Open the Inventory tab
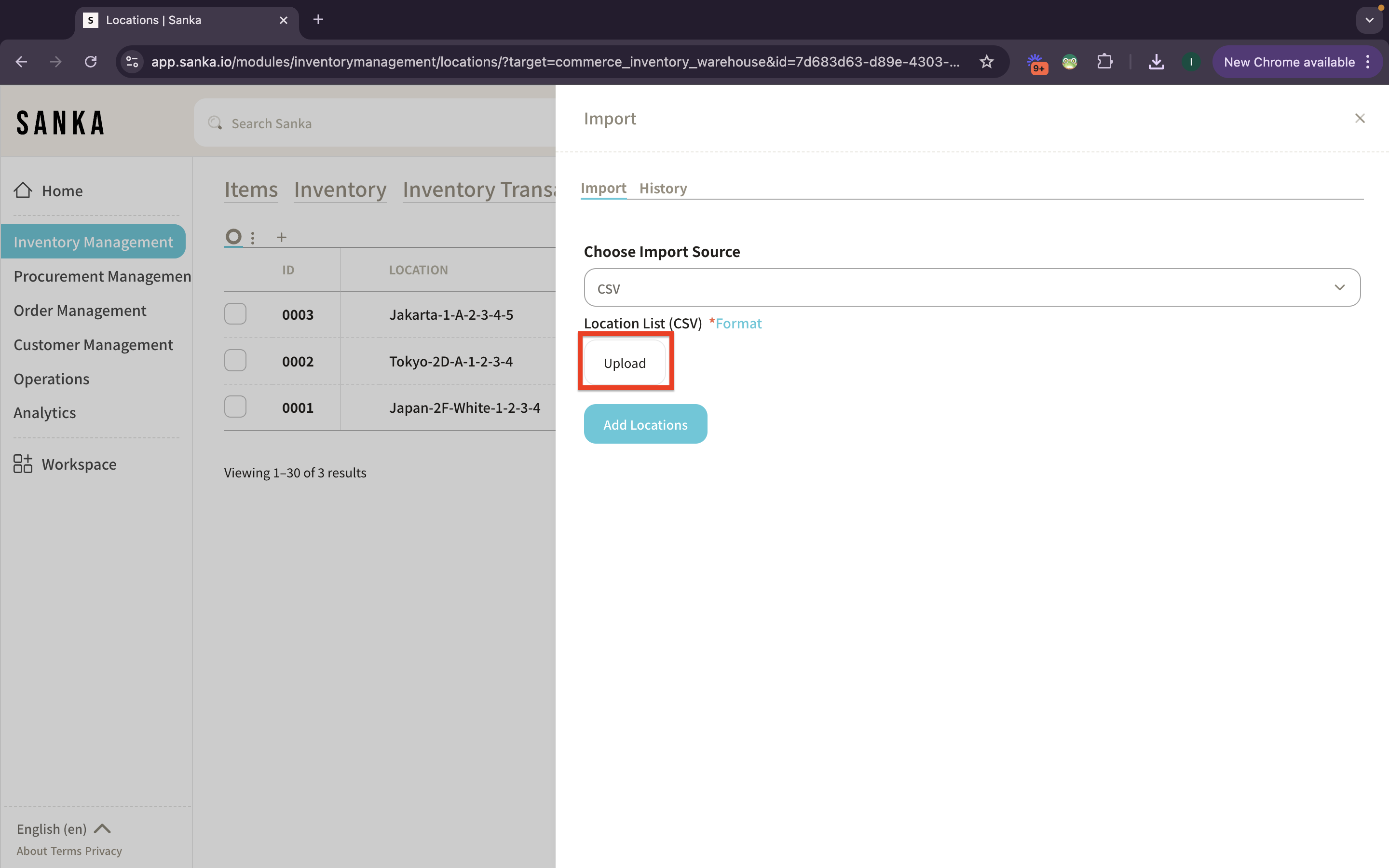This screenshot has height=868, width=1389. click(x=340, y=190)
